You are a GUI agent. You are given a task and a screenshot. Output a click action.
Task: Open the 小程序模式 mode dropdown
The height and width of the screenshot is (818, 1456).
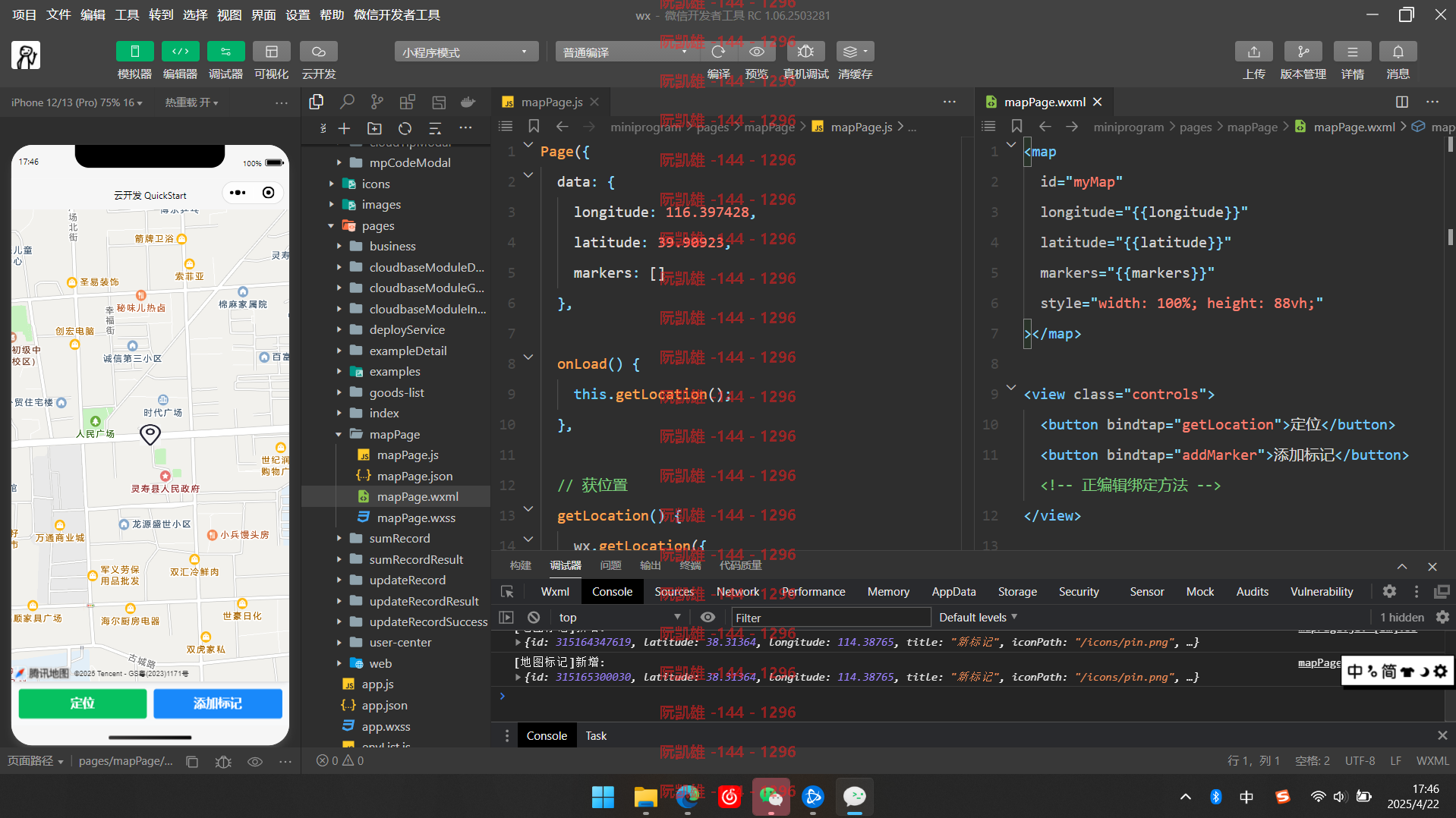[x=466, y=52]
